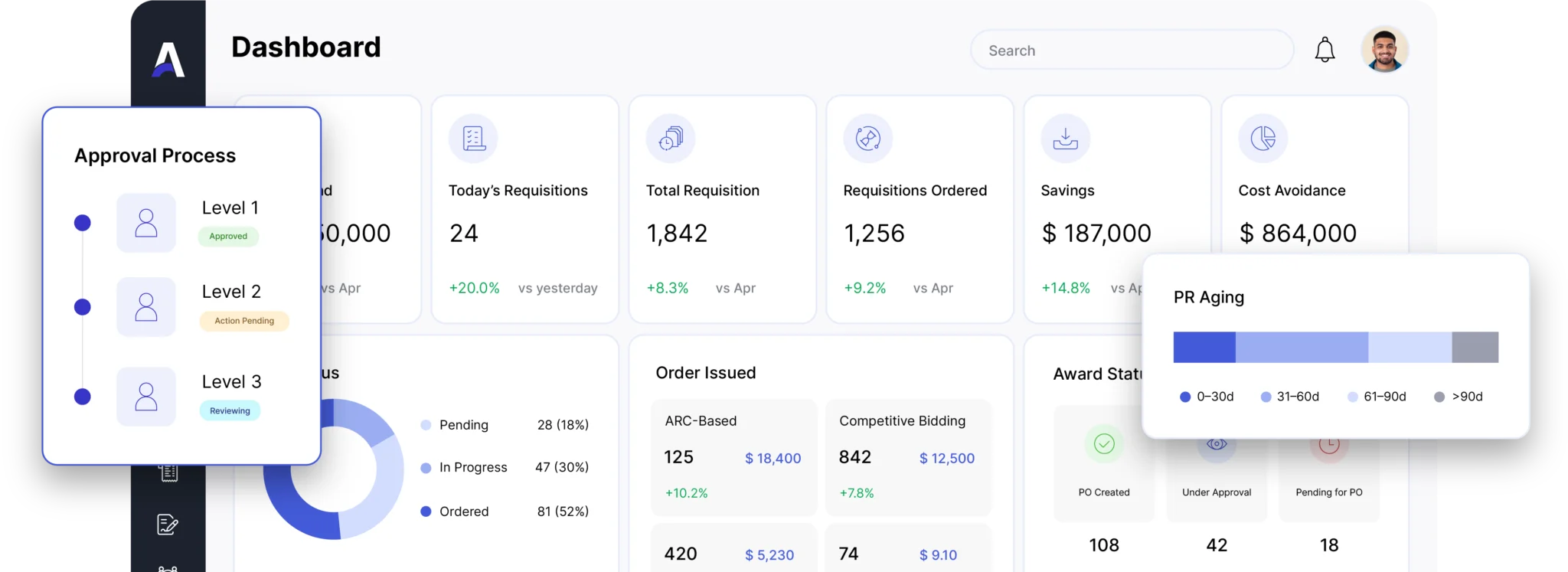This screenshot has width=1568, height=572.
Task: Open the Competitive Bidding card
Action: [909, 457]
